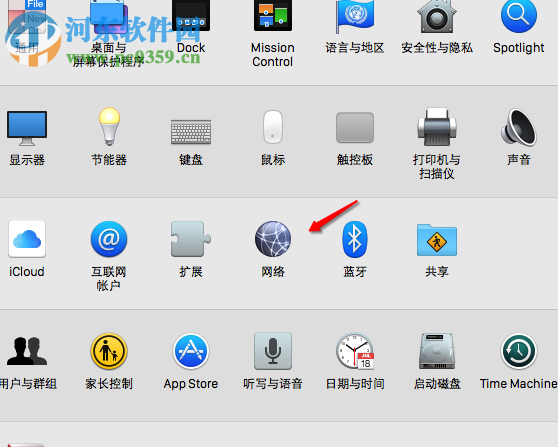Open 声音 speaker preferences

(x=519, y=127)
